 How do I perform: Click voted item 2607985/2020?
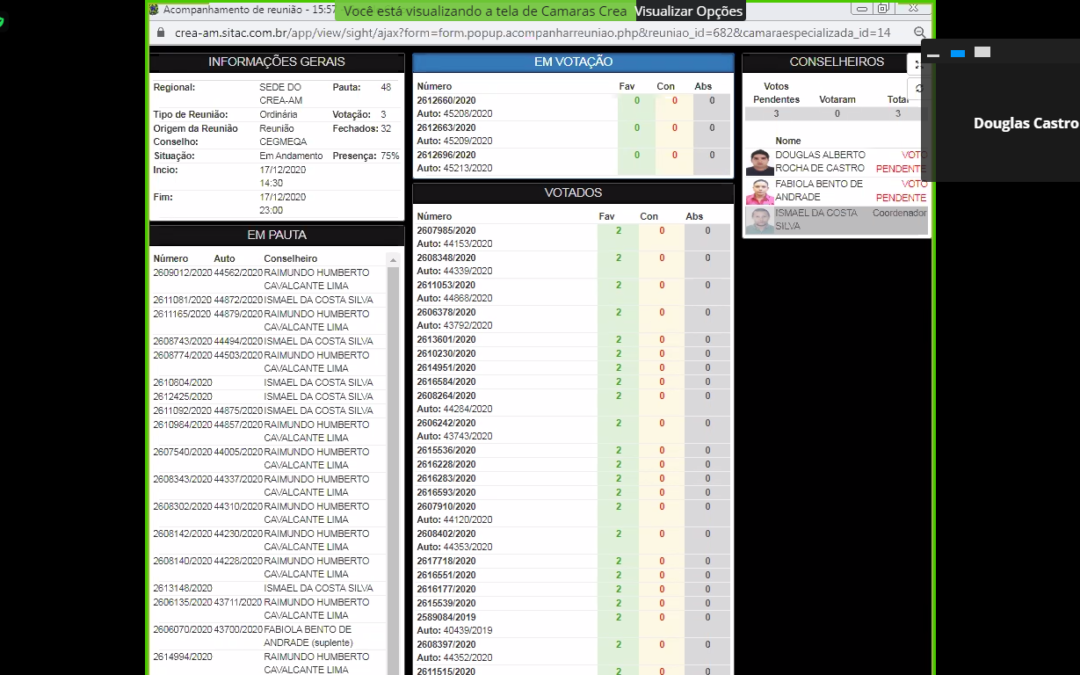click(x=446, y=231)
